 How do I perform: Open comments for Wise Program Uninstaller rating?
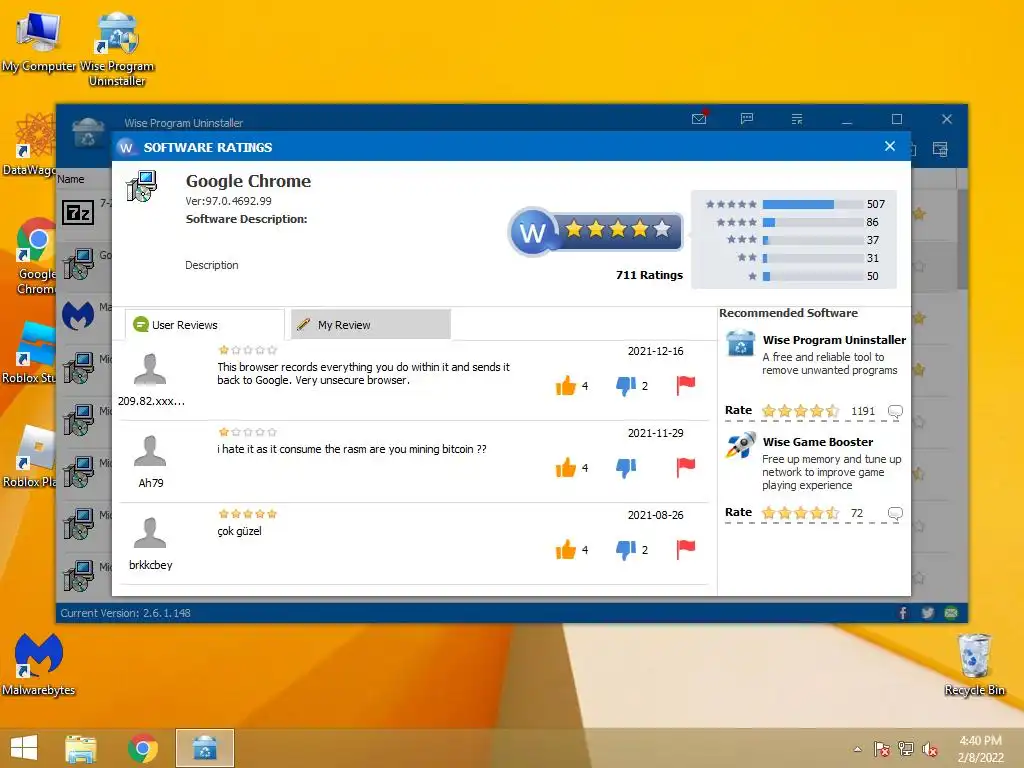click(x=895, y=411)
